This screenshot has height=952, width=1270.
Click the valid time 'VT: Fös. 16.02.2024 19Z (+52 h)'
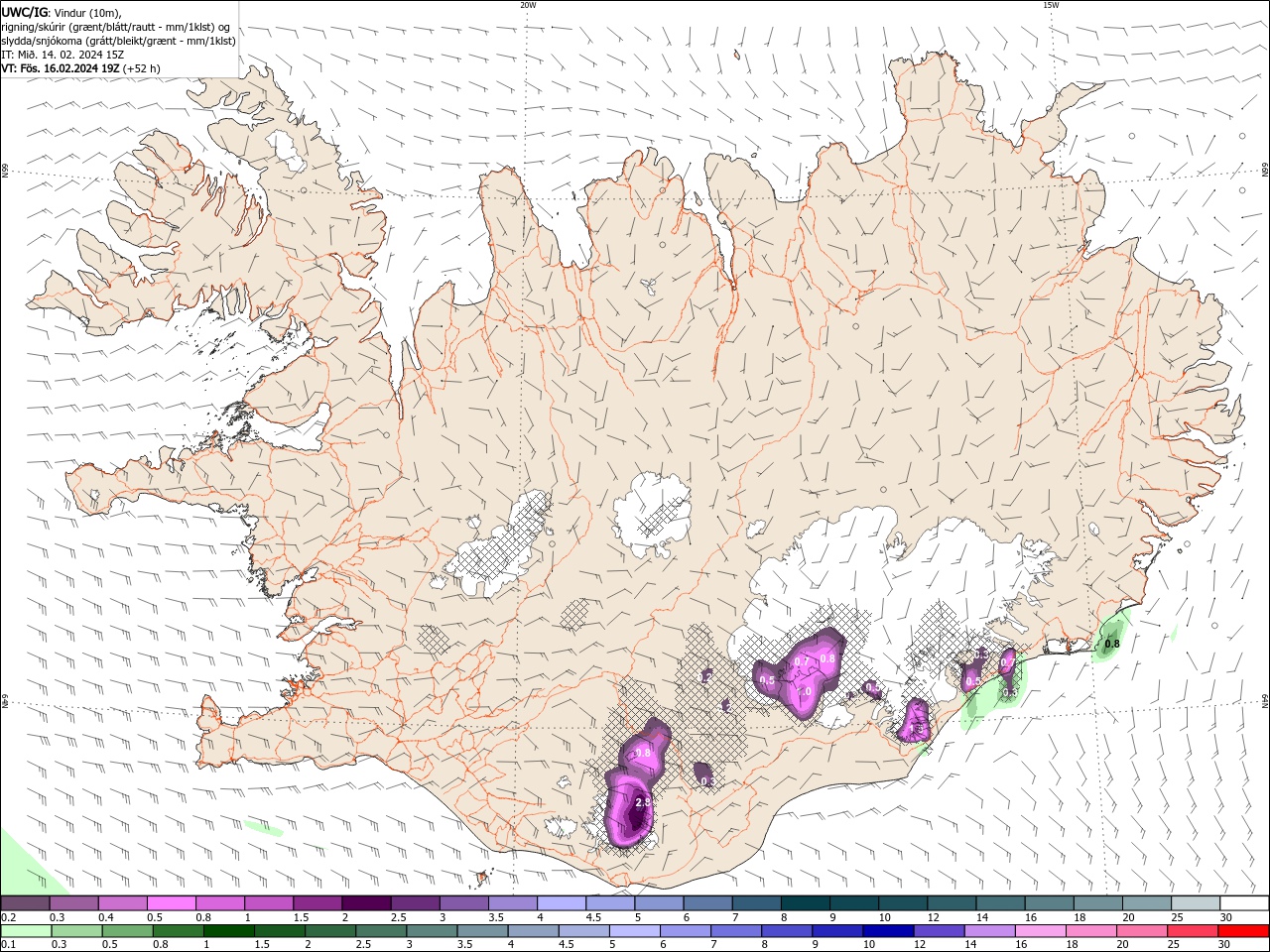point(81,68)
